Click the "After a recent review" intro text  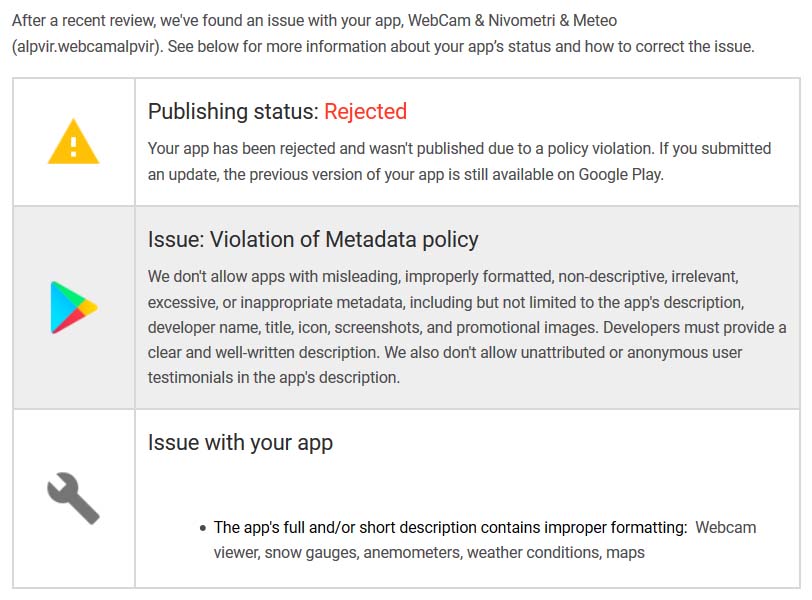[x=100, y=20]
